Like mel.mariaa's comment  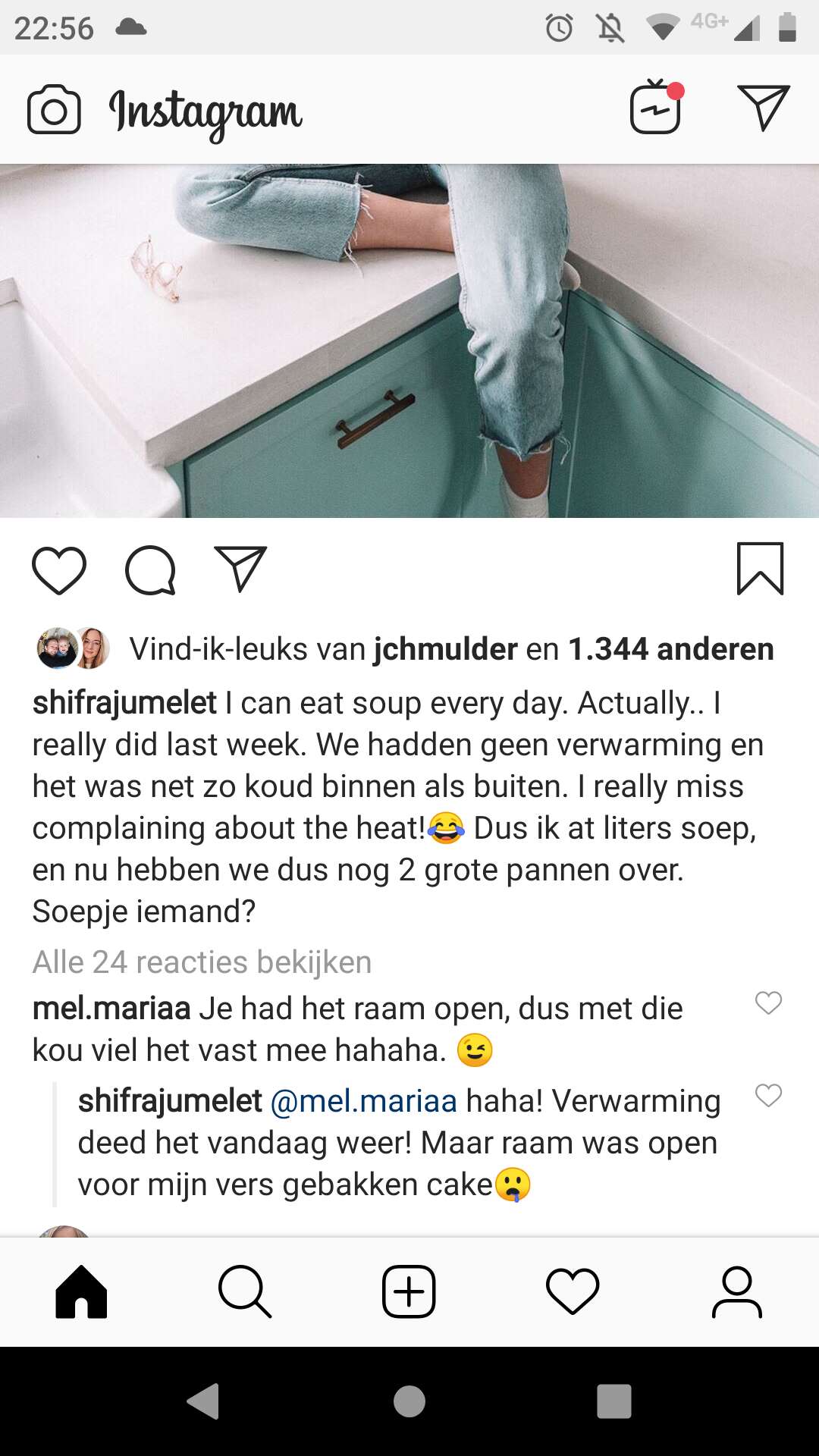[768, 1003]
